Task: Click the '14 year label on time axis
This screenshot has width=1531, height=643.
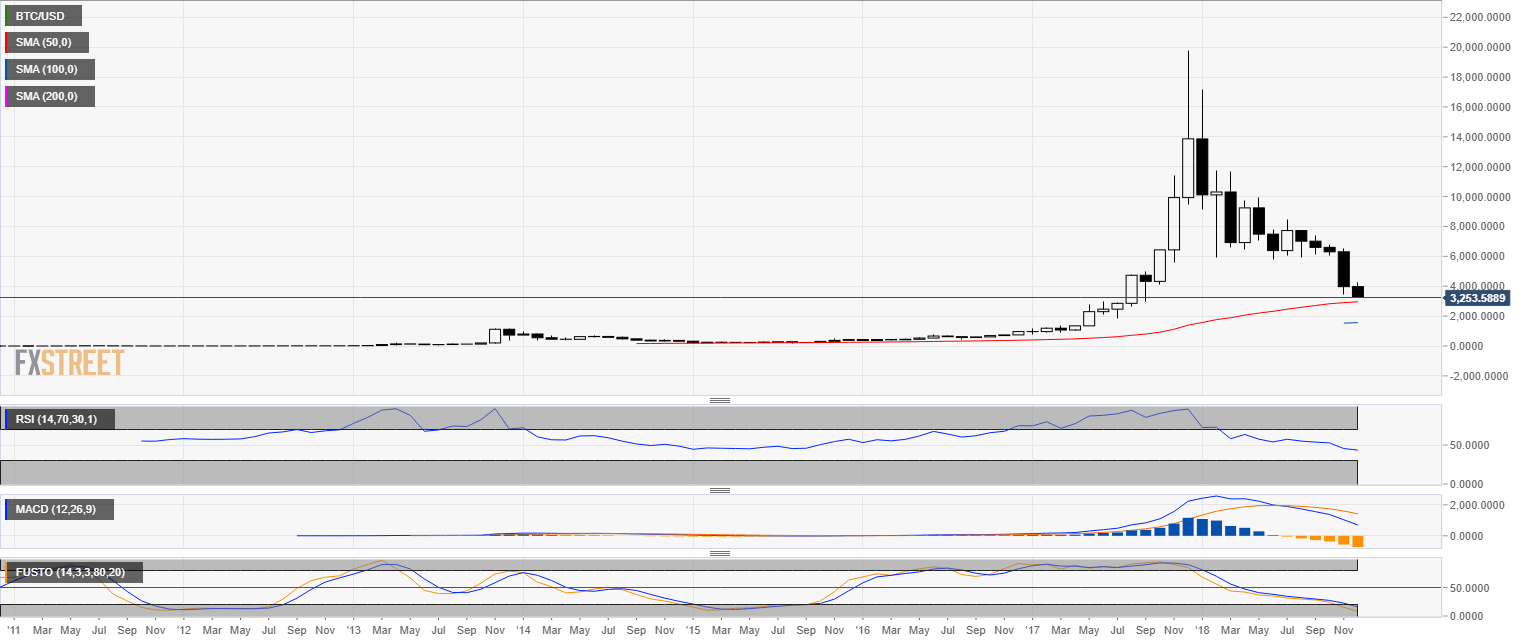Action: (x=523, y=632)
